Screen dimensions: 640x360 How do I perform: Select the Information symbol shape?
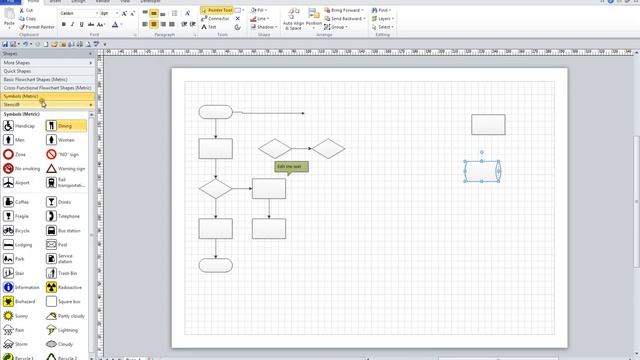point(22,287)
